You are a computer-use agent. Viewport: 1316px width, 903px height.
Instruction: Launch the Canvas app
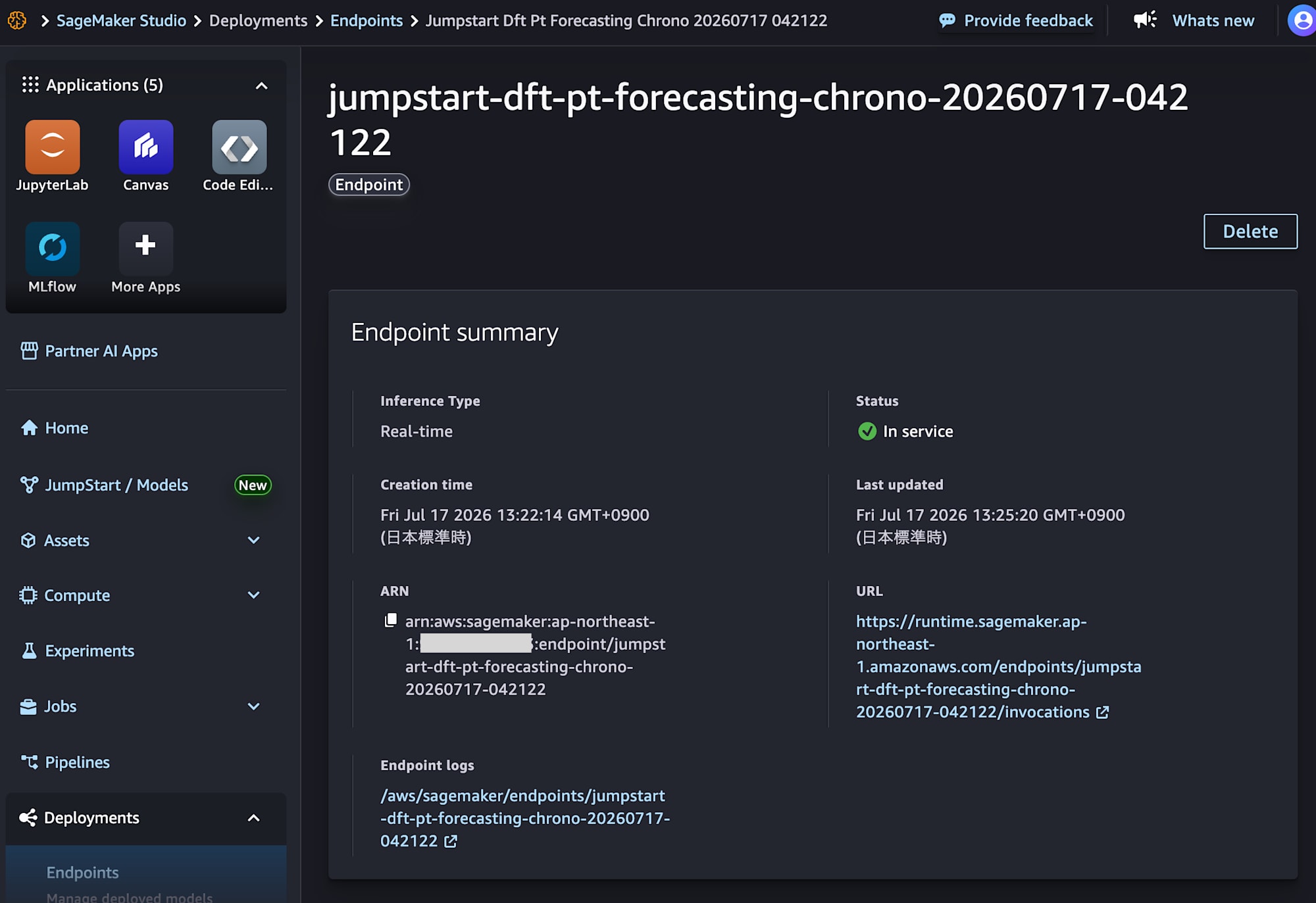click(x=146, y=147)
